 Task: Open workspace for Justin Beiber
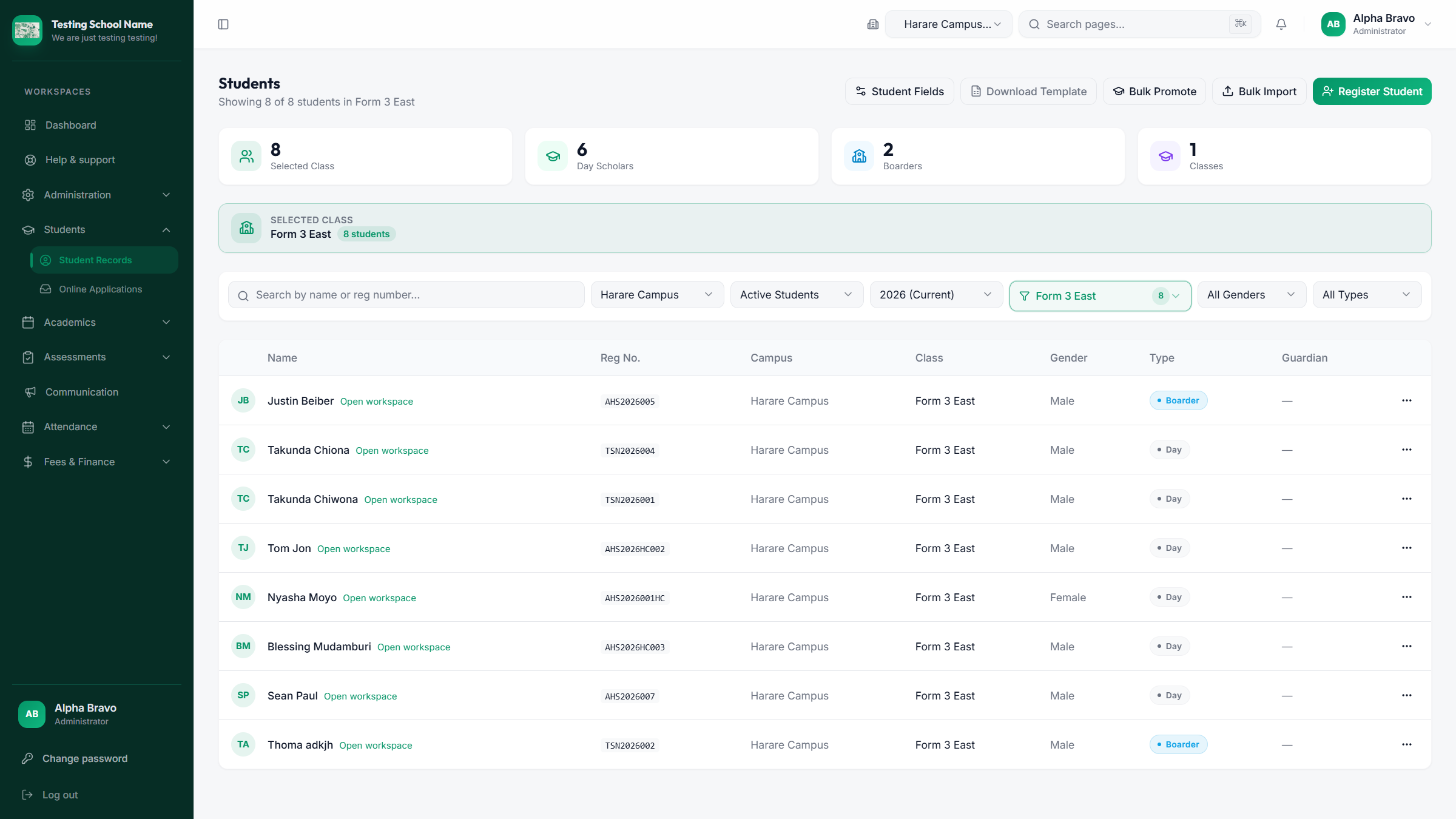[377, 402]
